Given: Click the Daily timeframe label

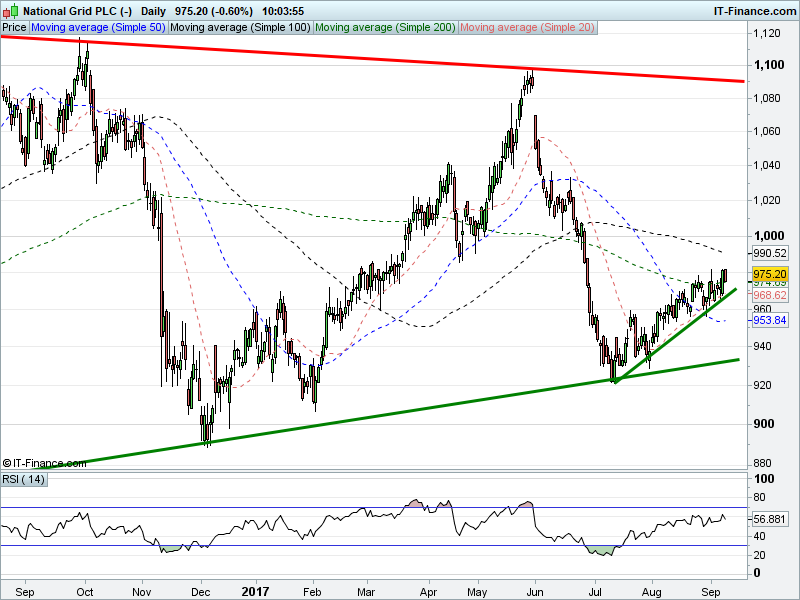Looking at the screenshot, I should point(153,11).
